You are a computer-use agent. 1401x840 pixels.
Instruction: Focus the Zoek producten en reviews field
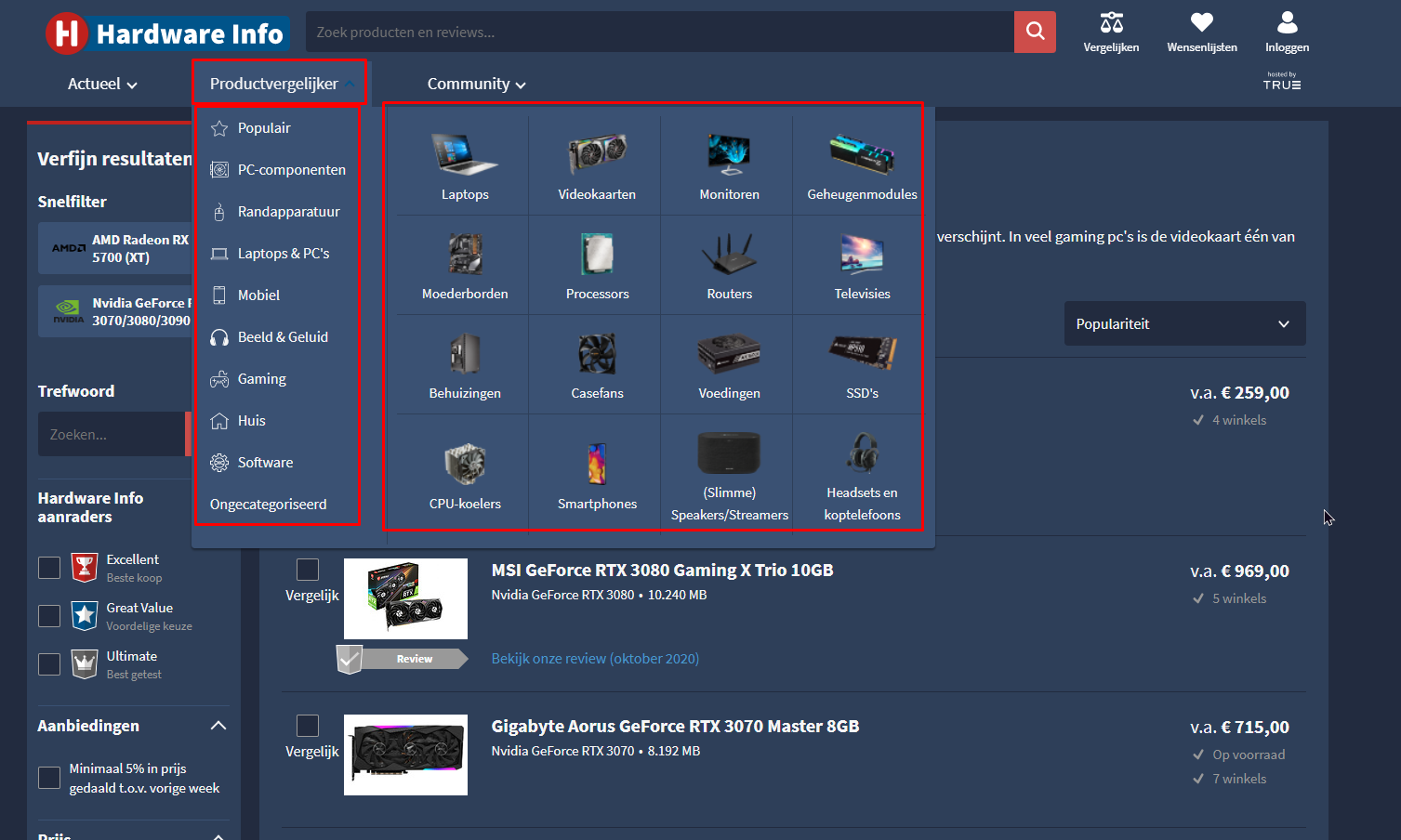[x=660, y=32]
